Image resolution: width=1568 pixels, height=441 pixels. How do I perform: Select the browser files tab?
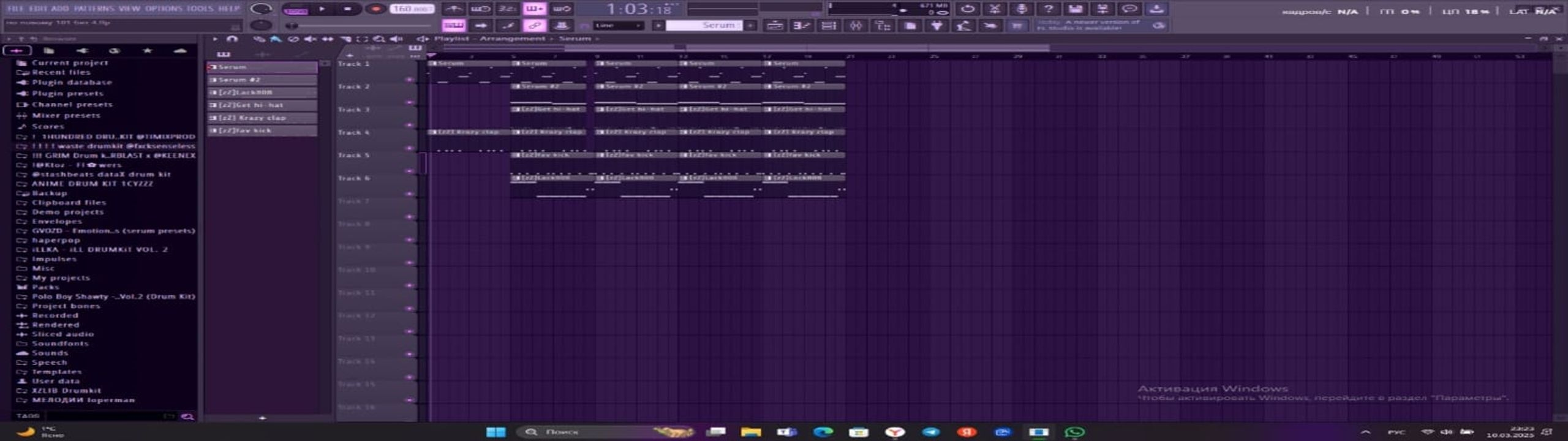point(49,50)
